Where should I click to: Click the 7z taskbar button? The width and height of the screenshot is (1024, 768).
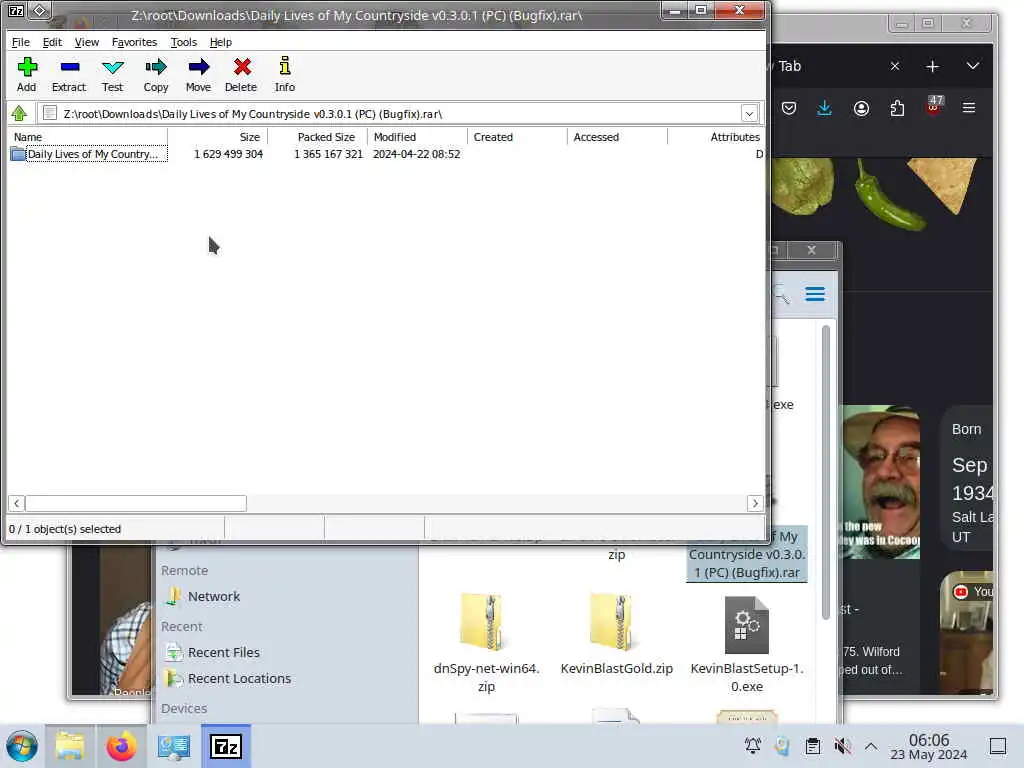pos(226,746)
